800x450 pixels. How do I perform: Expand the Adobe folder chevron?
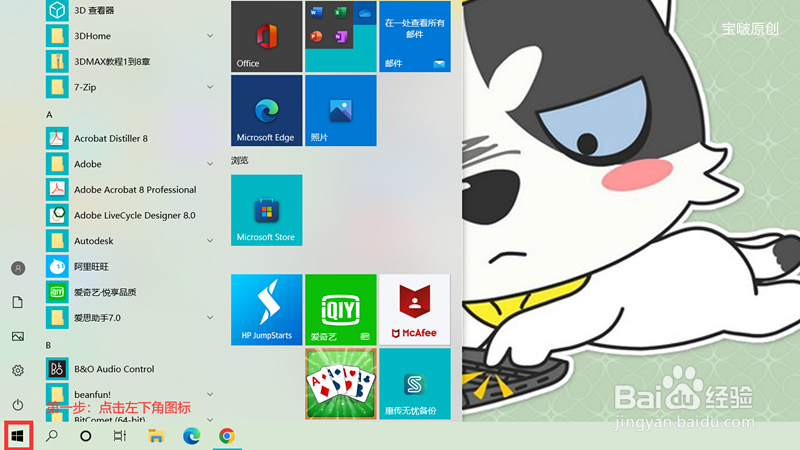[x=210, y=164]
